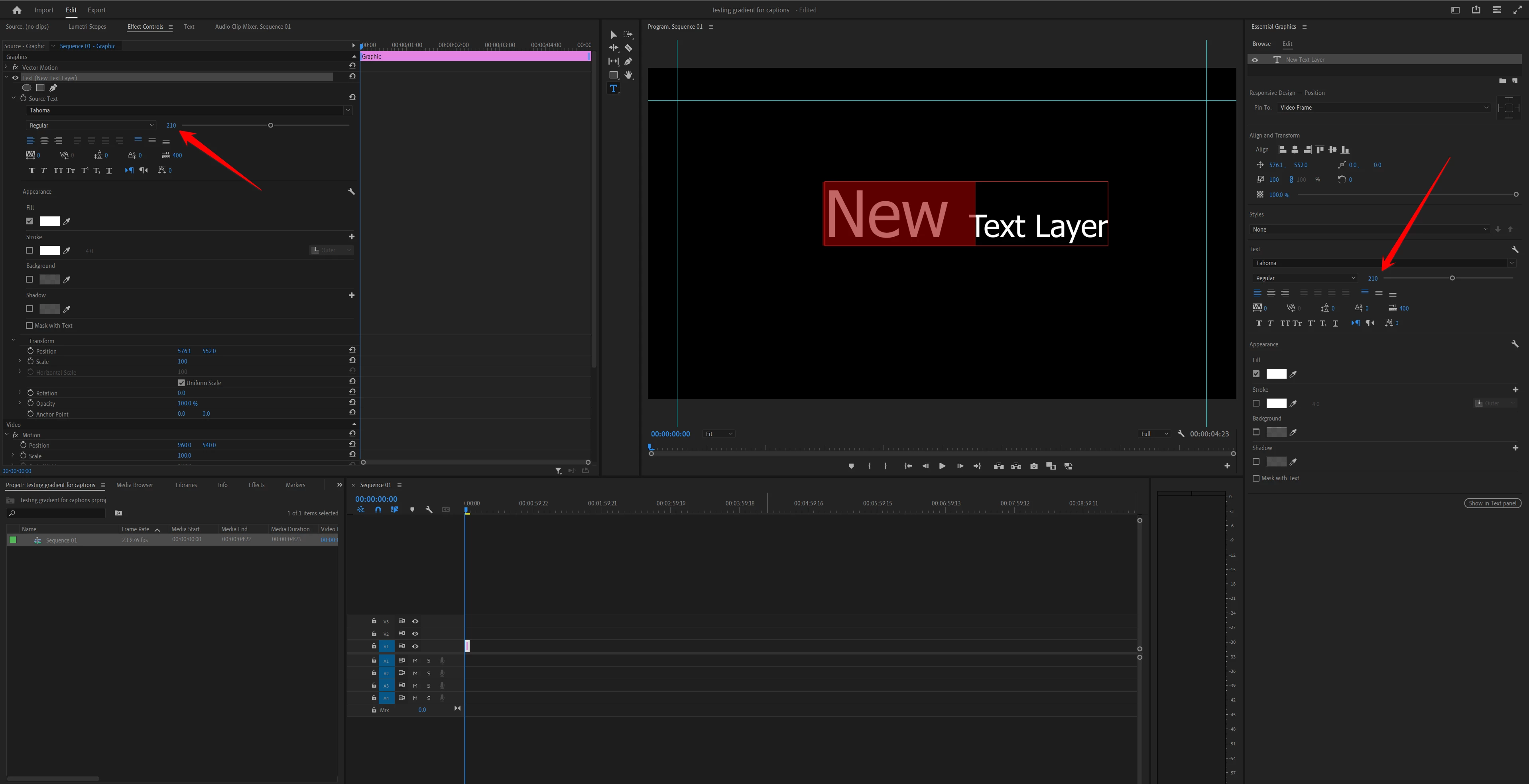Click the Export Frame camera icon

tap(1033, 466)
